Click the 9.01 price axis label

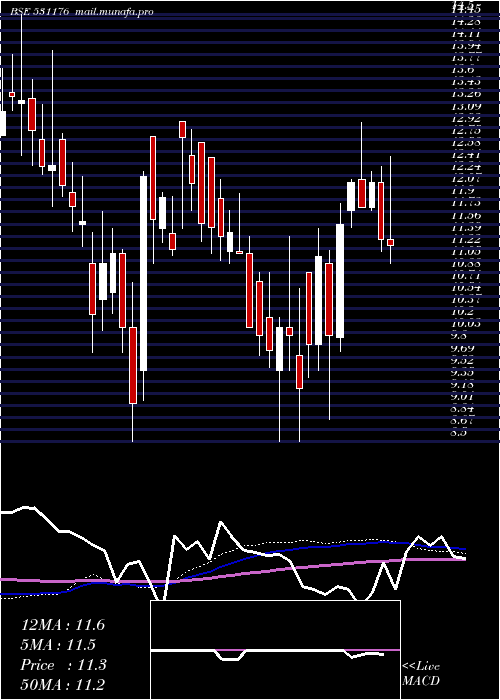(x=463, y=397)
